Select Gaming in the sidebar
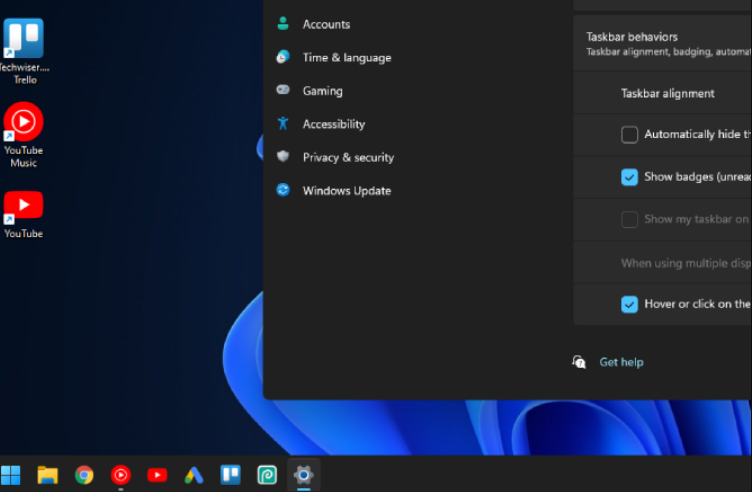752x492 pixels. [x=322, y=91]
